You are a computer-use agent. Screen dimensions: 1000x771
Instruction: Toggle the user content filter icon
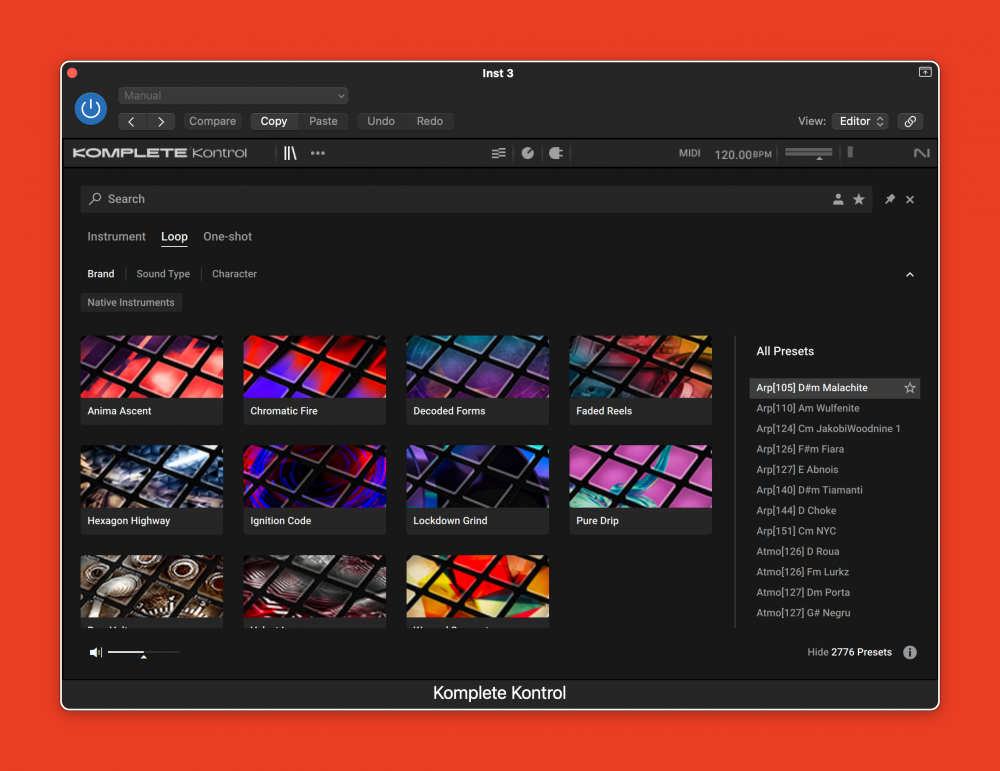point(838,200)
